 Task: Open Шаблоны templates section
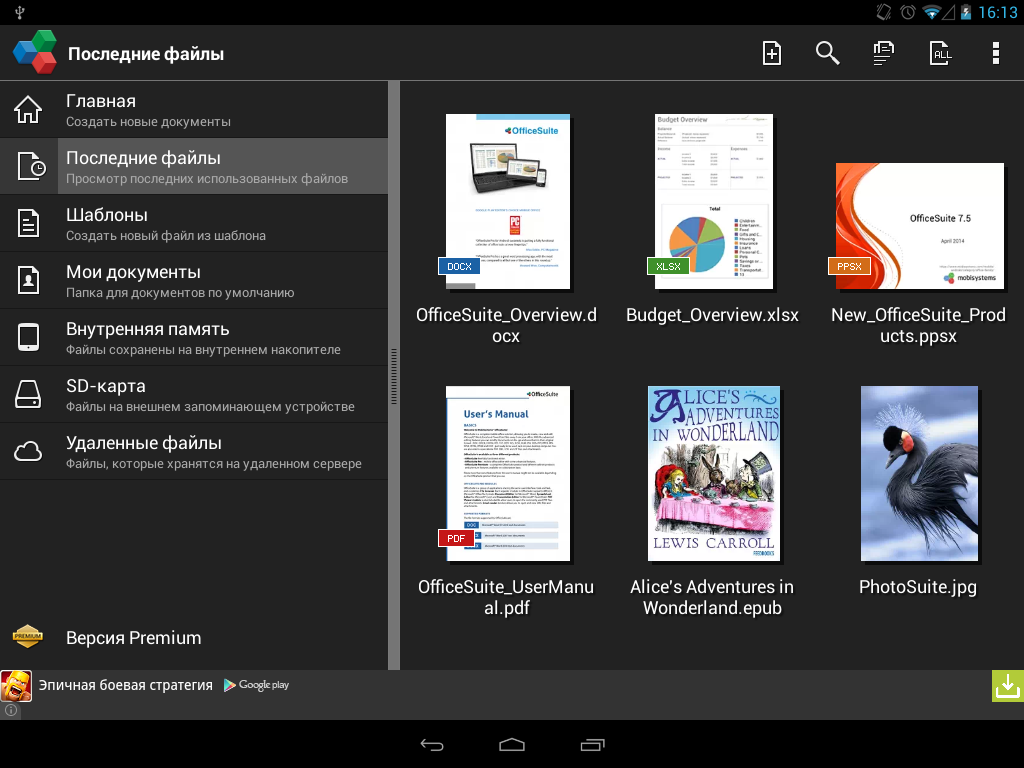point(194,224)
